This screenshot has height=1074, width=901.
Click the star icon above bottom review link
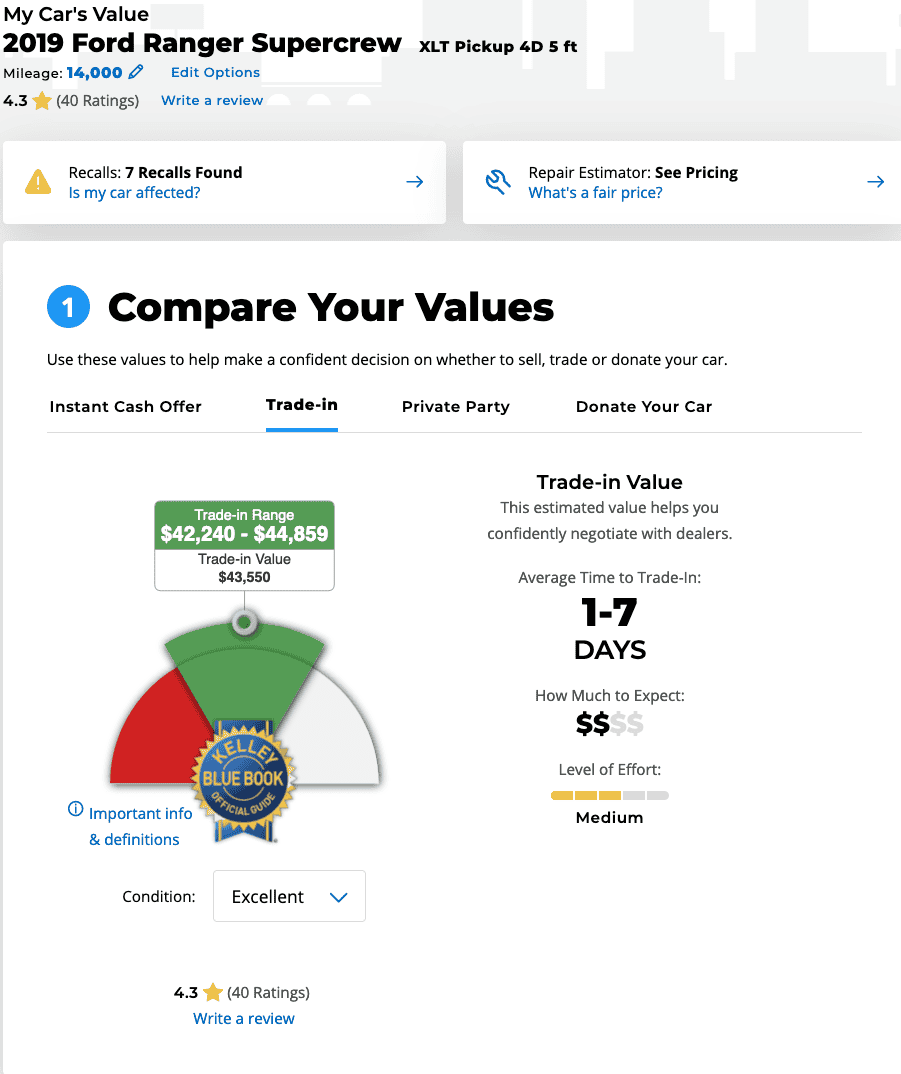213,992
